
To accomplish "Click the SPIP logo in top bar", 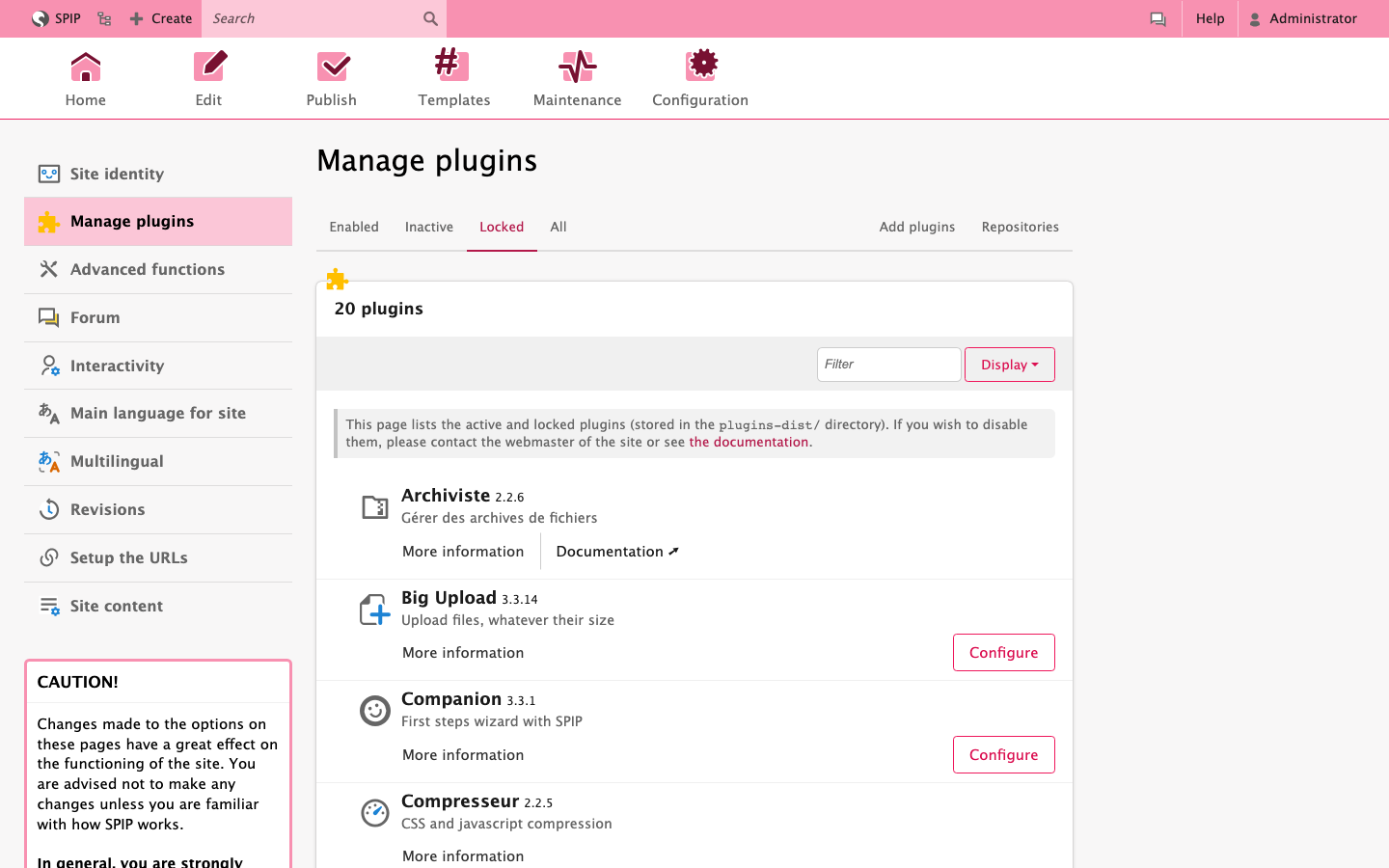I will click(x=40, y=18).
